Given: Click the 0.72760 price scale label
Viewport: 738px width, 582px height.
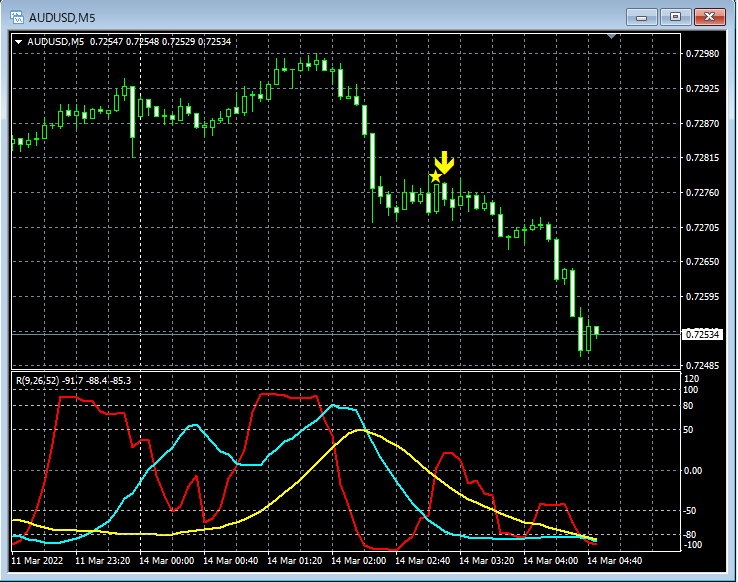Looking at the screenshot, I should (x=702, y=192).
